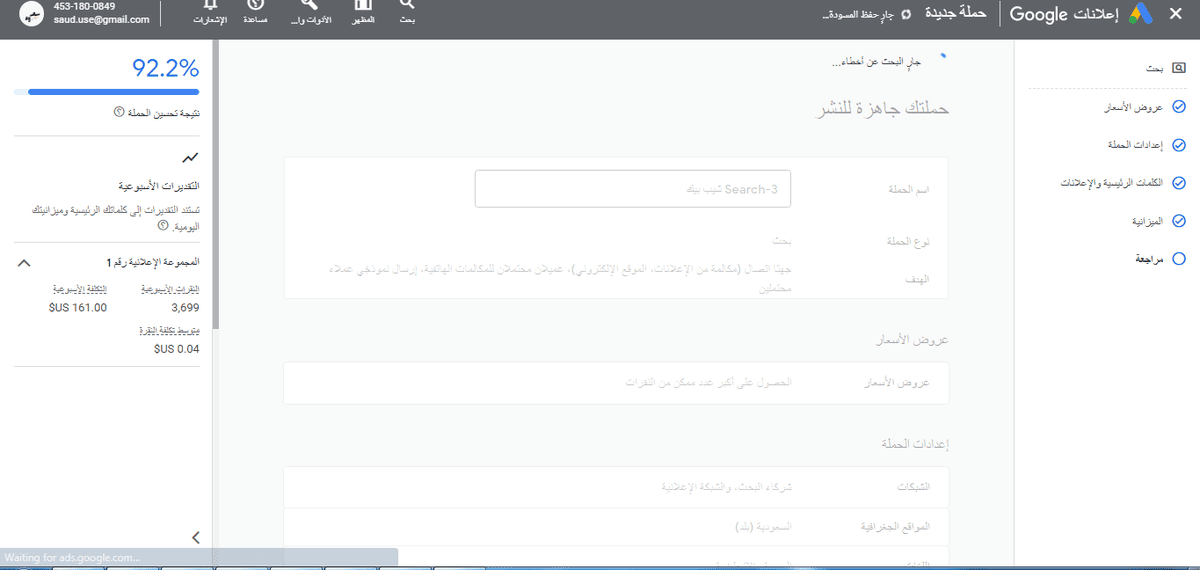Click the saving draft refresh icon
The width and height of the screenshot is (1200, 570).
point(906,14)
